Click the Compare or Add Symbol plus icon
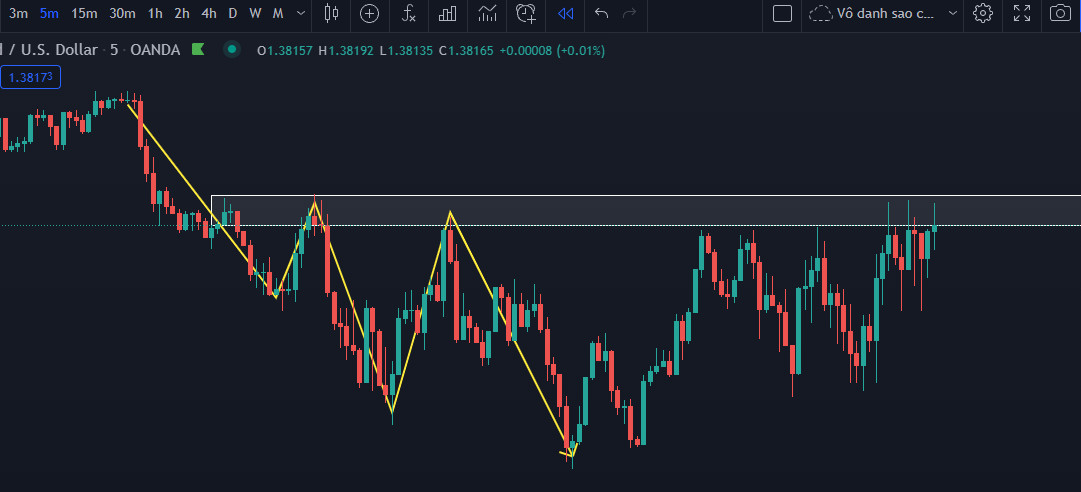 pos(370,13)
